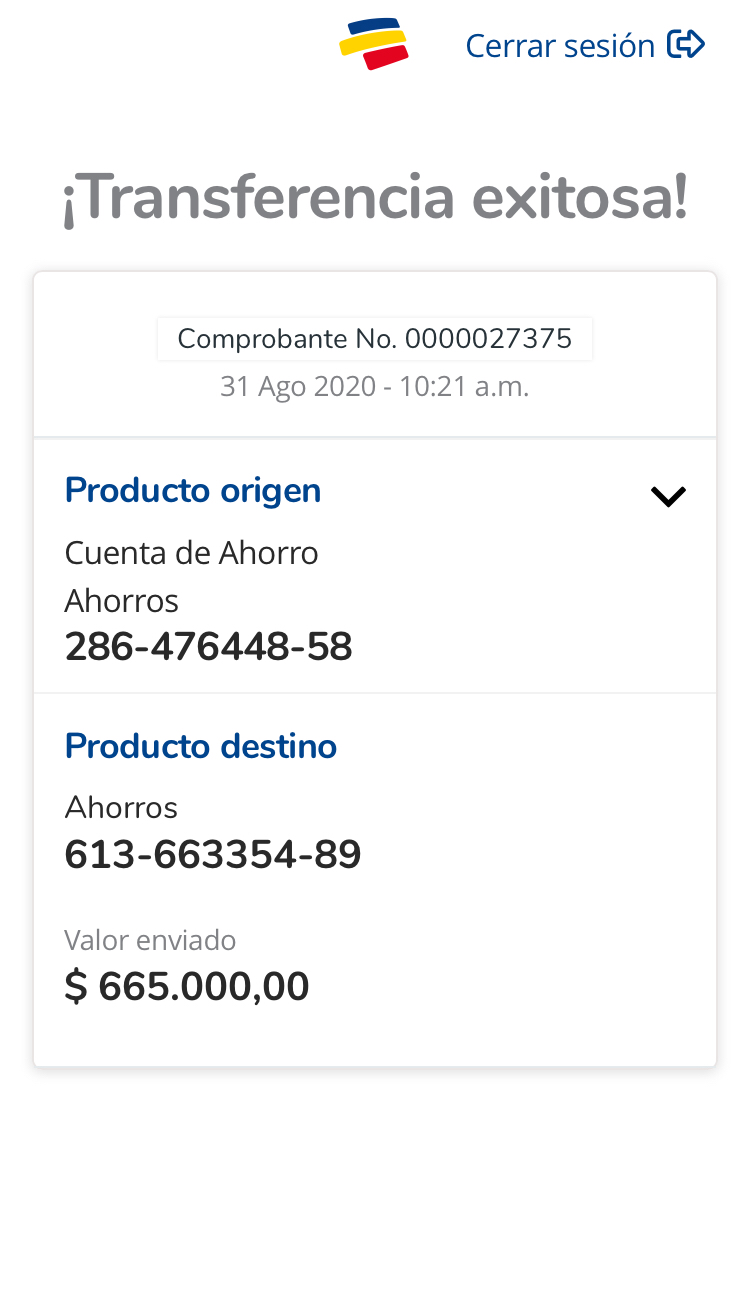This screenshot has height=1294, width=750.
Task: Click the Valor enviado label
Action: (150, 940)
